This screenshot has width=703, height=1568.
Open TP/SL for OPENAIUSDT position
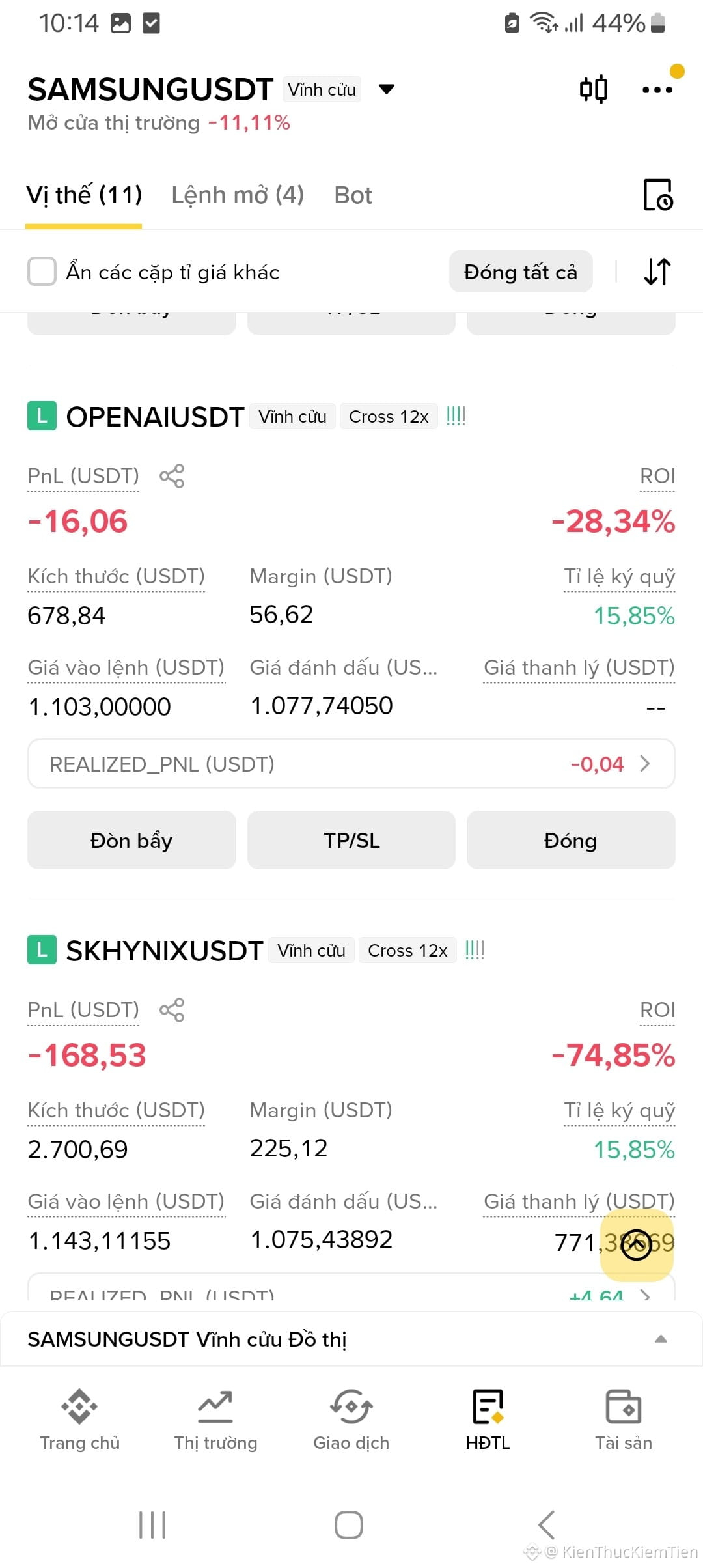[351, 840]
